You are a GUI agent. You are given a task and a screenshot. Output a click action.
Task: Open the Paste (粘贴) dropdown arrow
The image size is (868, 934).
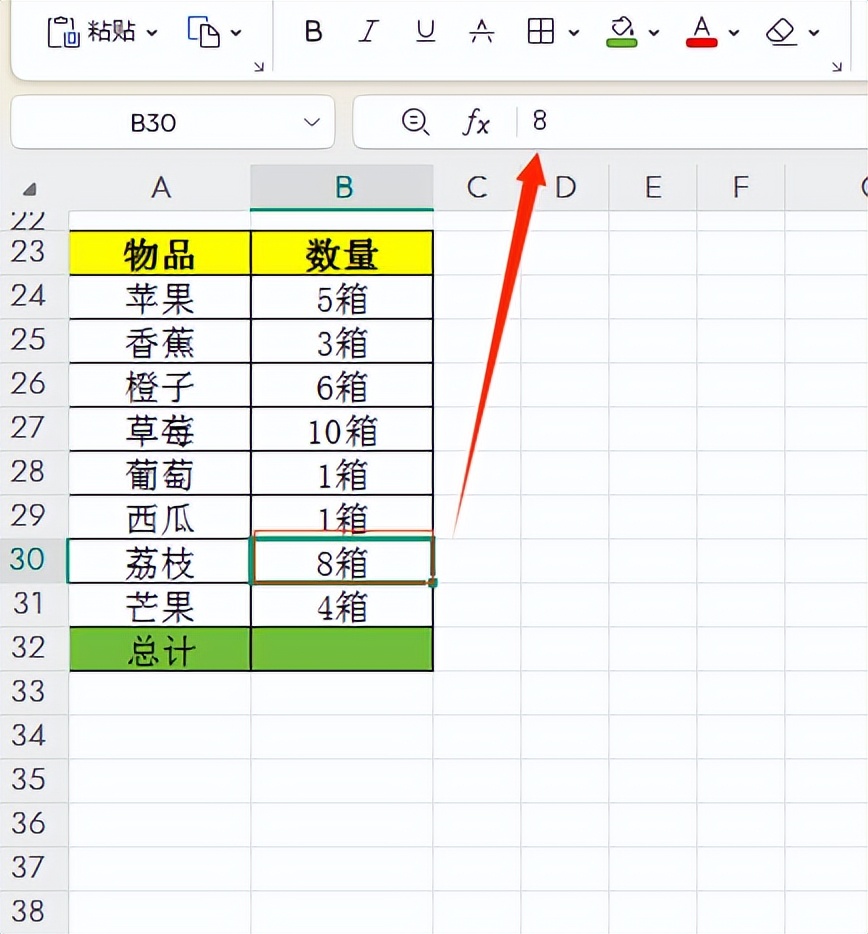pos(152,33)
